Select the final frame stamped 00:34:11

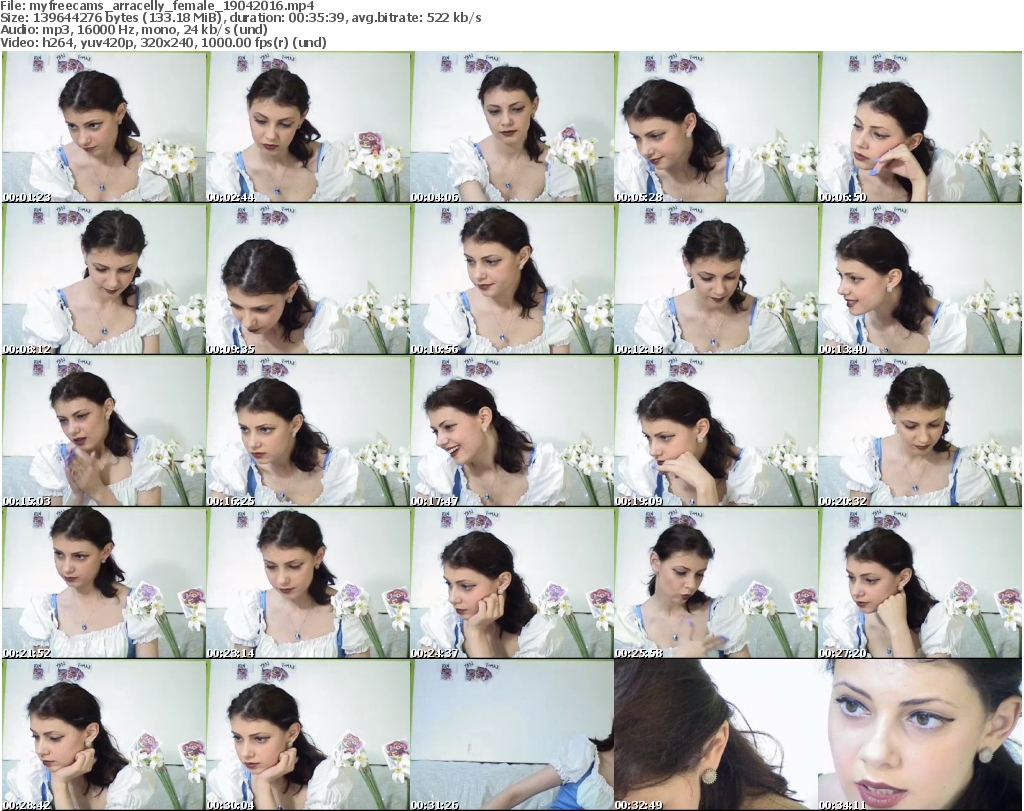[x=920, y=735]
